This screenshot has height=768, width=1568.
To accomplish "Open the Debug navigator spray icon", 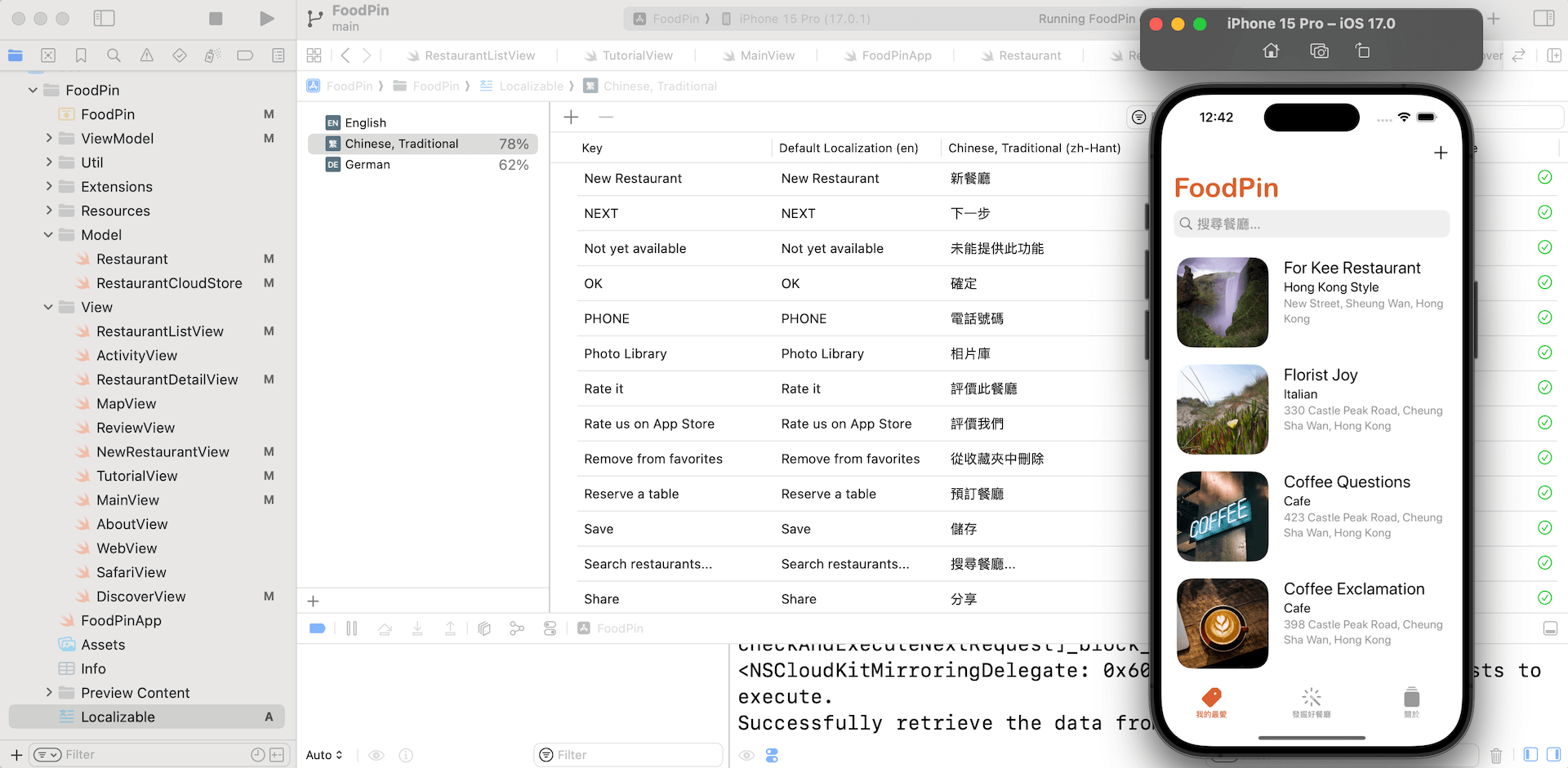I will (x=212, y=55).
